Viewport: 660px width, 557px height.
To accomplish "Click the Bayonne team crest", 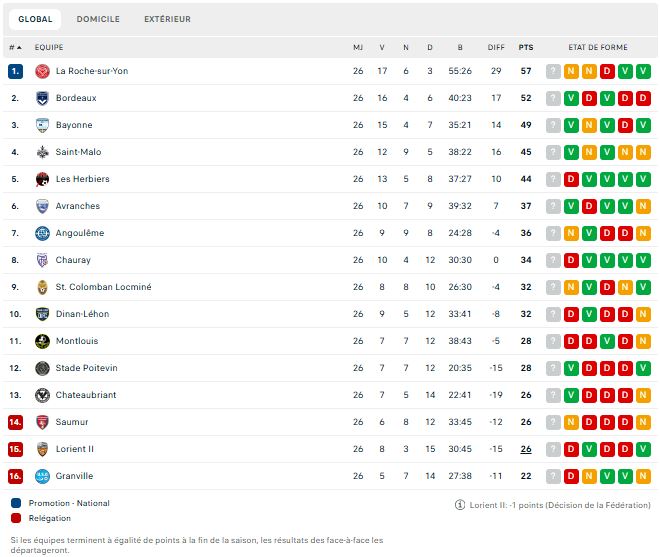I will pos(43,125).
